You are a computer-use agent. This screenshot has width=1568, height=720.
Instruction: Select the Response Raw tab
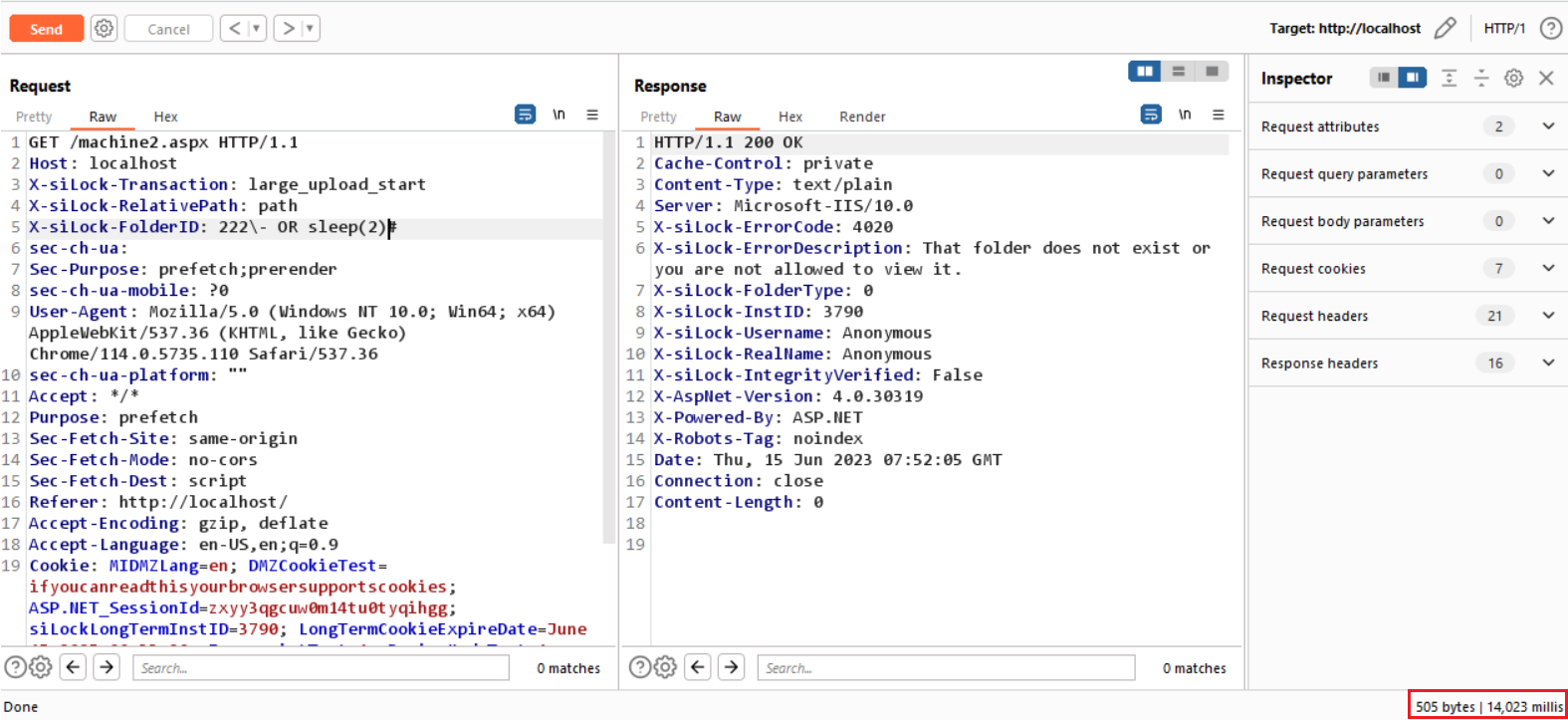[x=728, y=117]
